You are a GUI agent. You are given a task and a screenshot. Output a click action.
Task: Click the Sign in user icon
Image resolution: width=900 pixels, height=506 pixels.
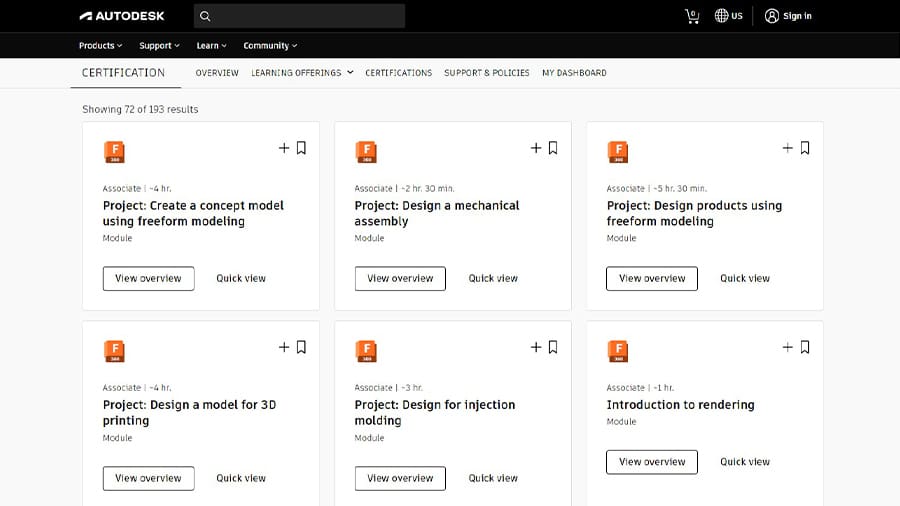click(x=771, y=15)
